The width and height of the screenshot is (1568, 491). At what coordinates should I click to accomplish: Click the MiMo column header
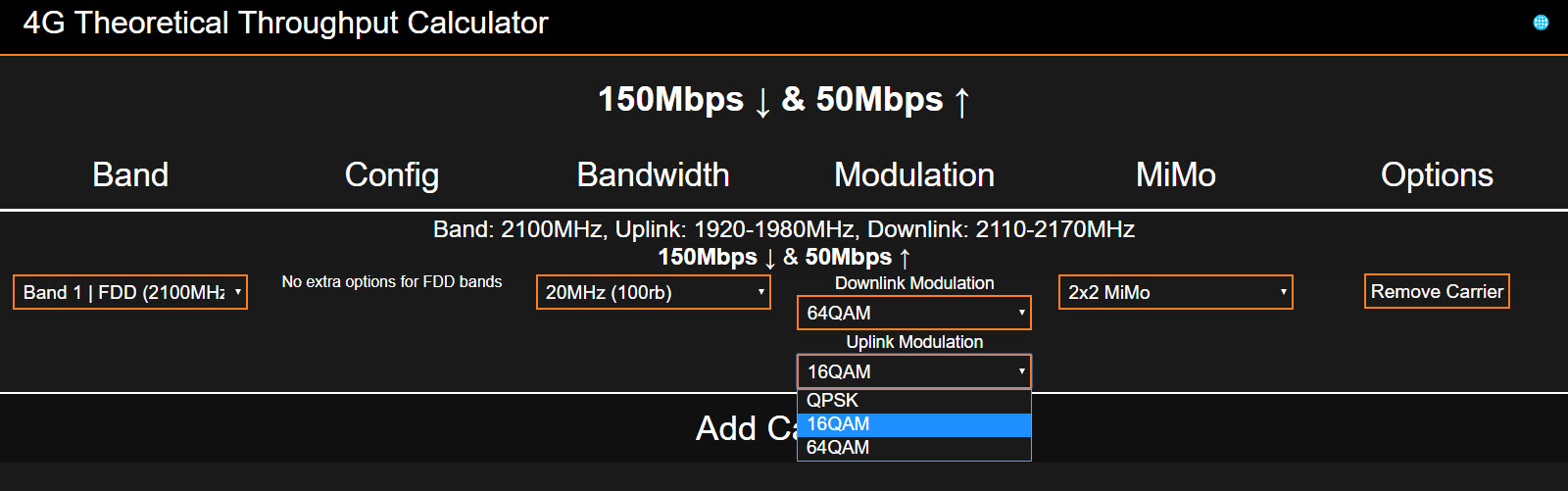tap(1175, 174)
